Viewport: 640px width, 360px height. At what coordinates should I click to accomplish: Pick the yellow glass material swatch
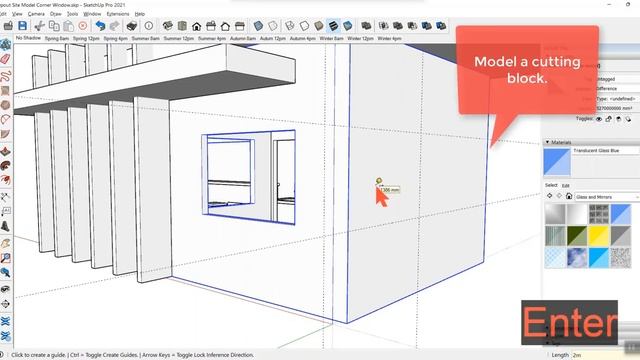(599, 236)
